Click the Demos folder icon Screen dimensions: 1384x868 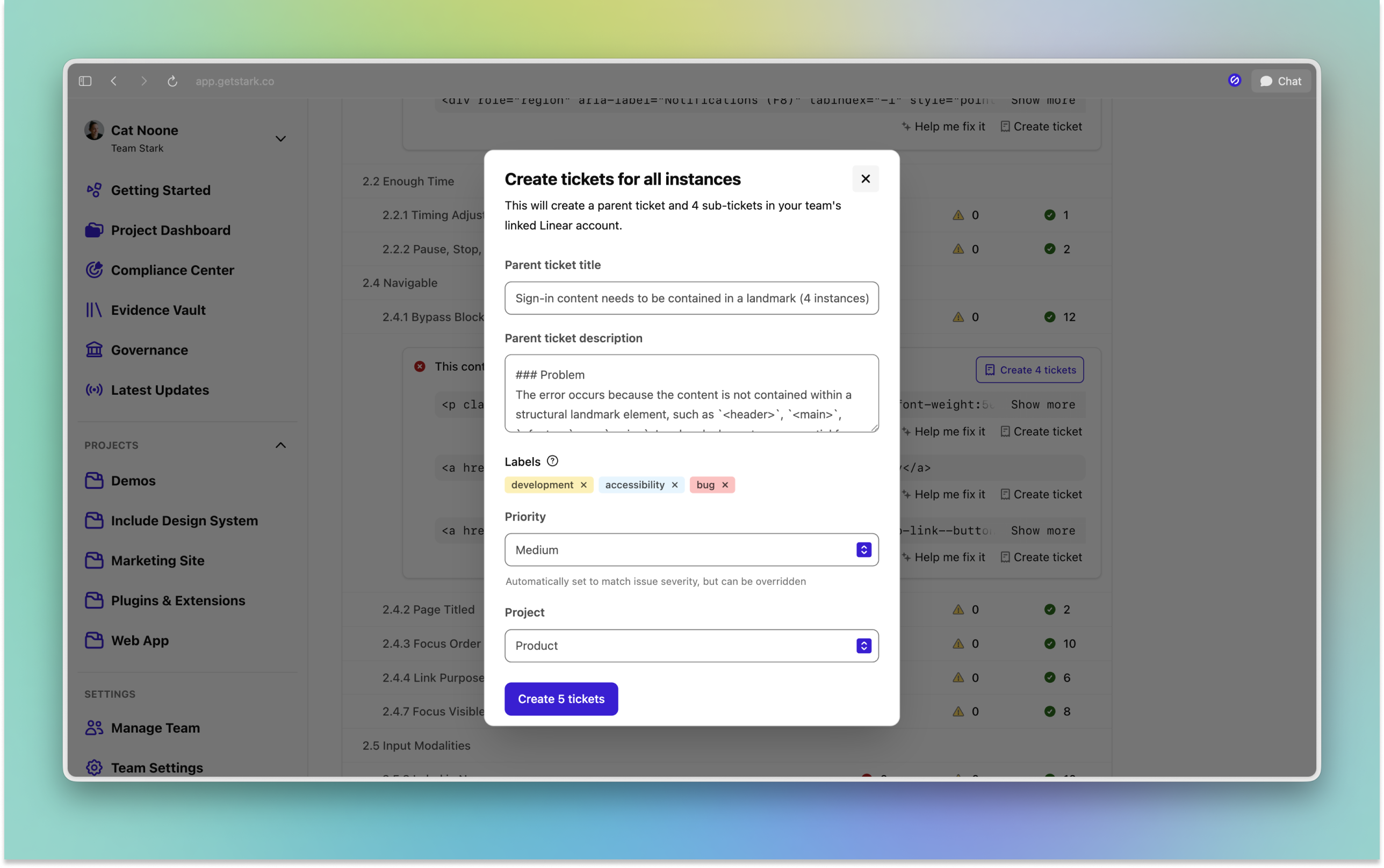click(94, 481)
